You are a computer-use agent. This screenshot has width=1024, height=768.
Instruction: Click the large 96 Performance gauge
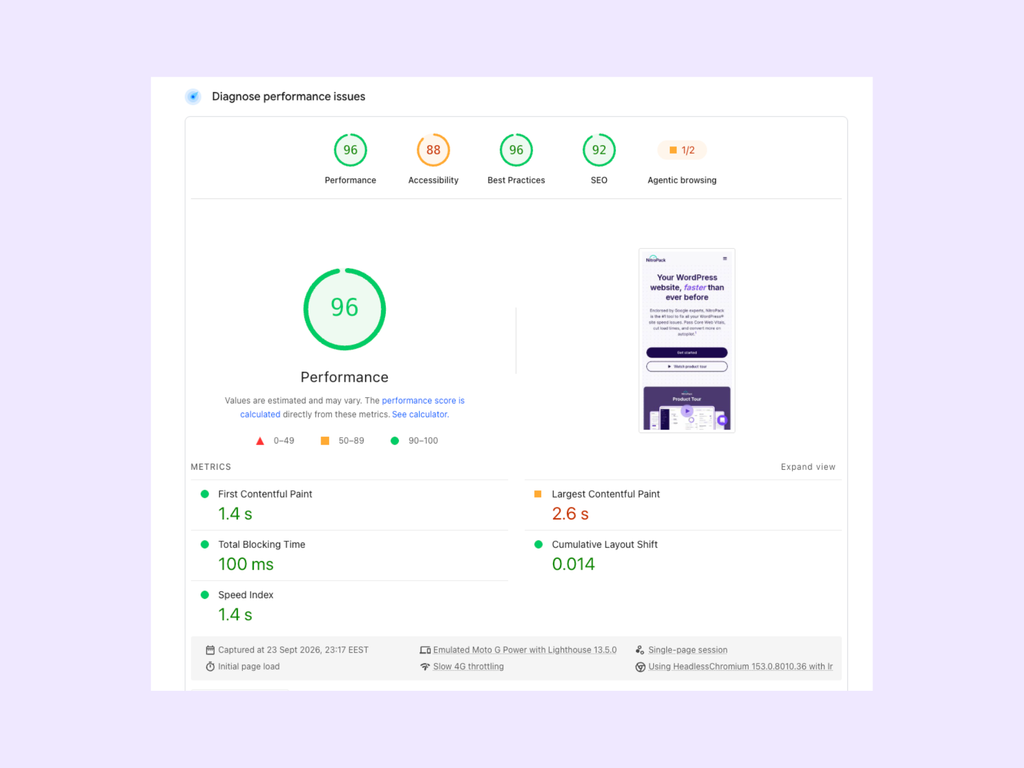(345, 309)
